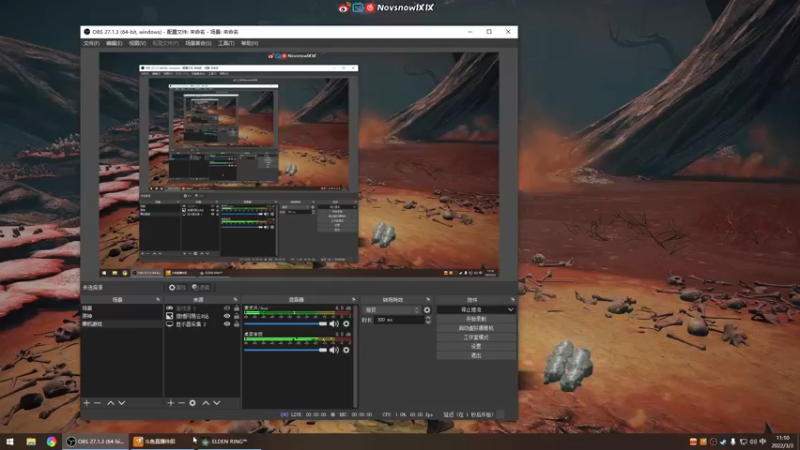Move the selected source down
The height and width of the screenshot is (450, 800).
pyautogui.click(x=217, y=403)
